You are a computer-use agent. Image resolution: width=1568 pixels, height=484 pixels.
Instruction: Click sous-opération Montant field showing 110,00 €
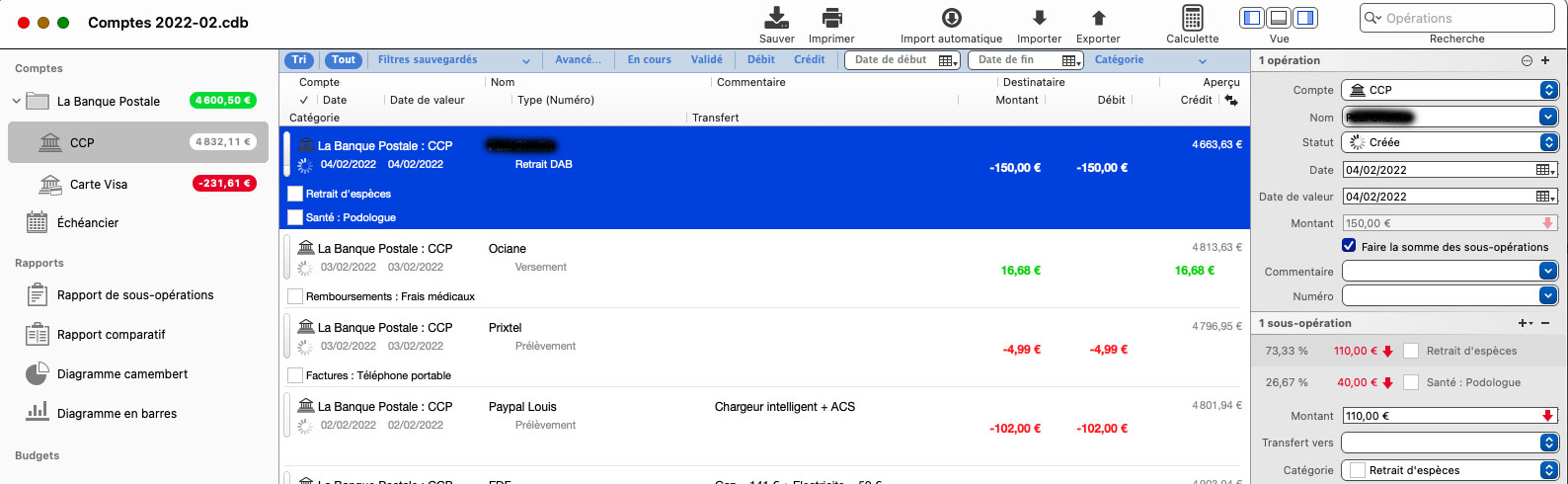[x=1449, y=416]
